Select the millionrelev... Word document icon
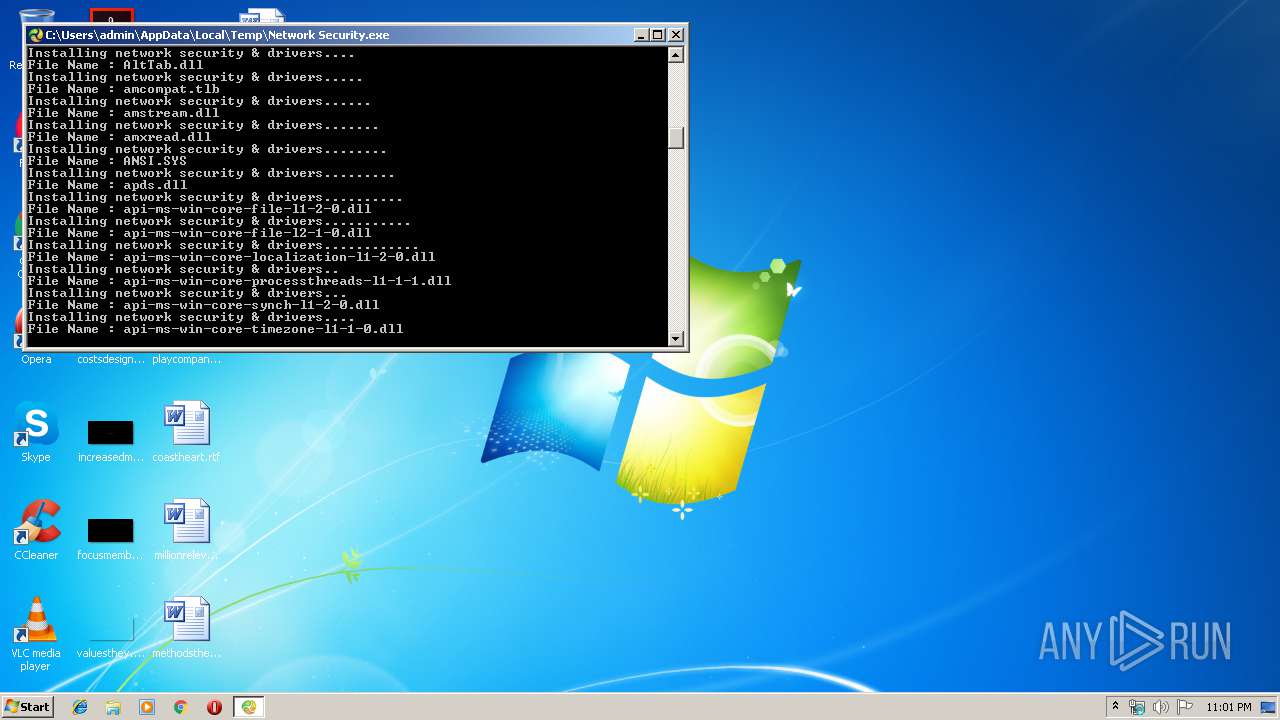This screenshot has height=720, width=1280. point(186,530)
